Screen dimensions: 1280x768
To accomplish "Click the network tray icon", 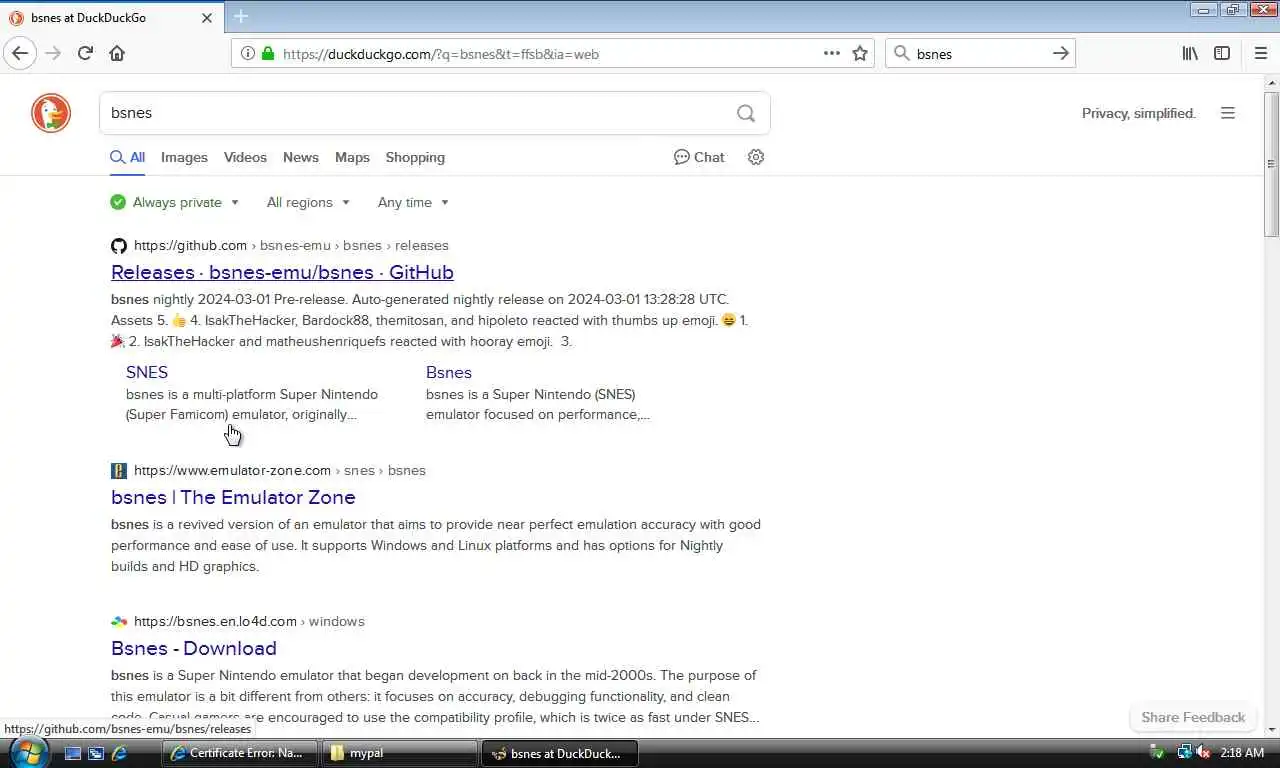I will (x=1185, y=753).
